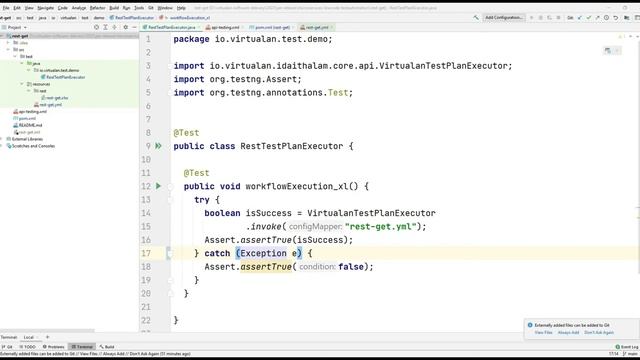Select pom.xml in project tree

click(x=24, y=118)
